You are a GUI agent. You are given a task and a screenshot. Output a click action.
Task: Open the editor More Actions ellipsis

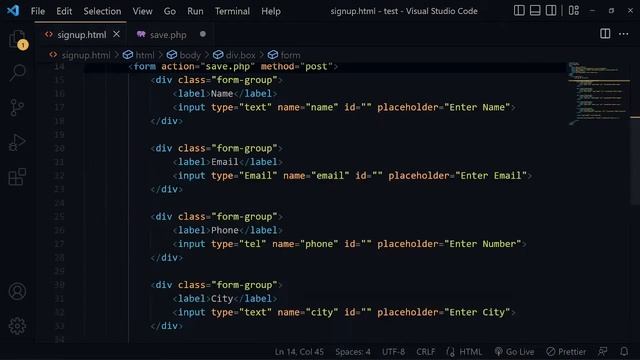(624, 34)
